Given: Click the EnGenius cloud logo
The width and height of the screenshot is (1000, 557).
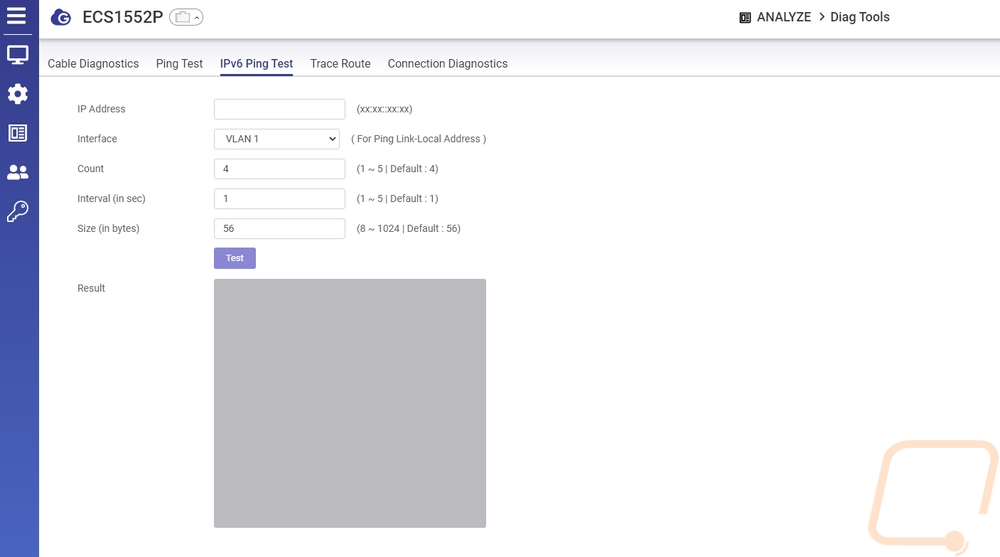Looking at the screenshot, I should click(x=61, y=17).
